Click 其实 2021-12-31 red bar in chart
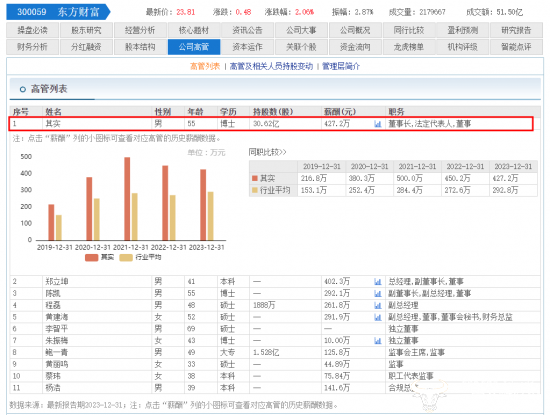 127,199
